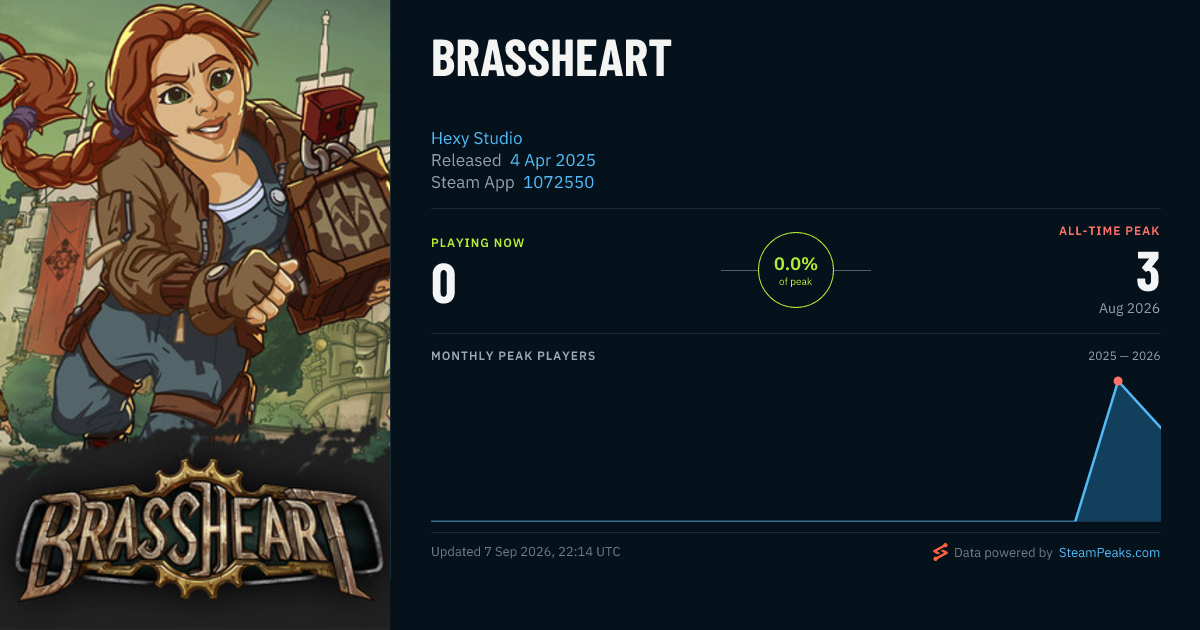Click the All-Time Peak value 3
This screenshot has width=1200, height=630.
pos(1148,272)
